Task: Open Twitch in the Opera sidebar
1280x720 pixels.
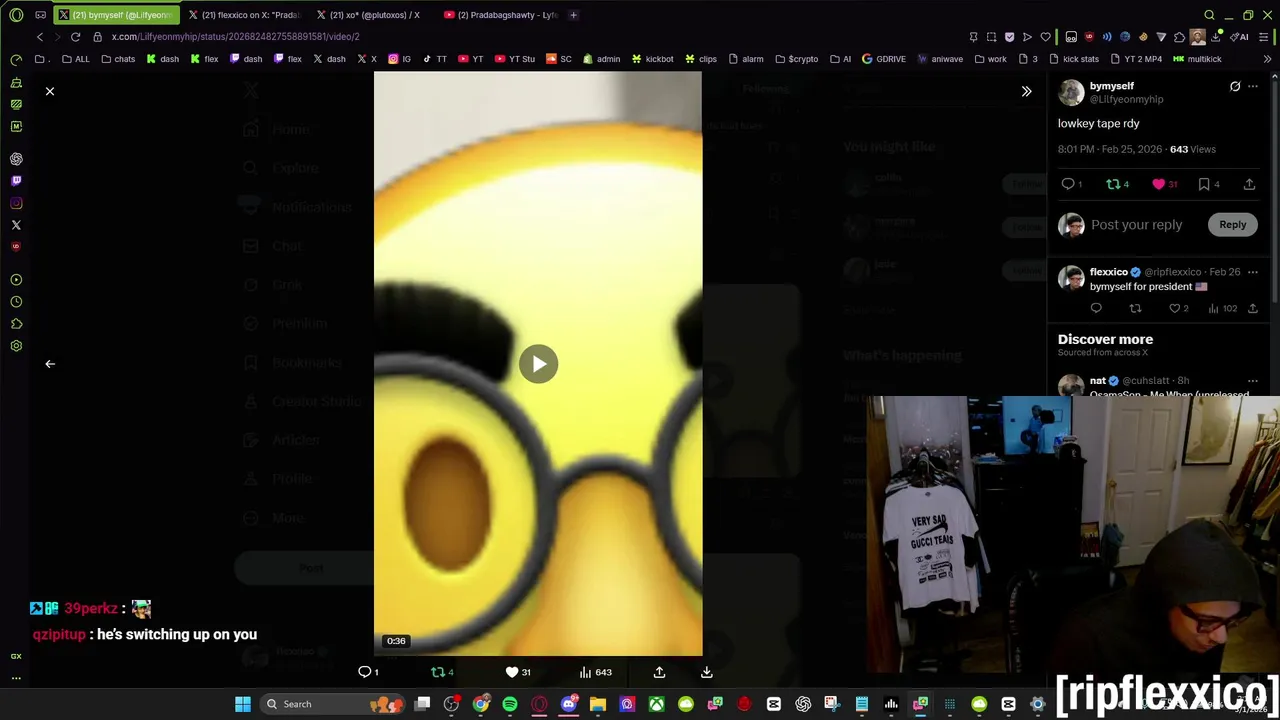Action: [16, 181]
